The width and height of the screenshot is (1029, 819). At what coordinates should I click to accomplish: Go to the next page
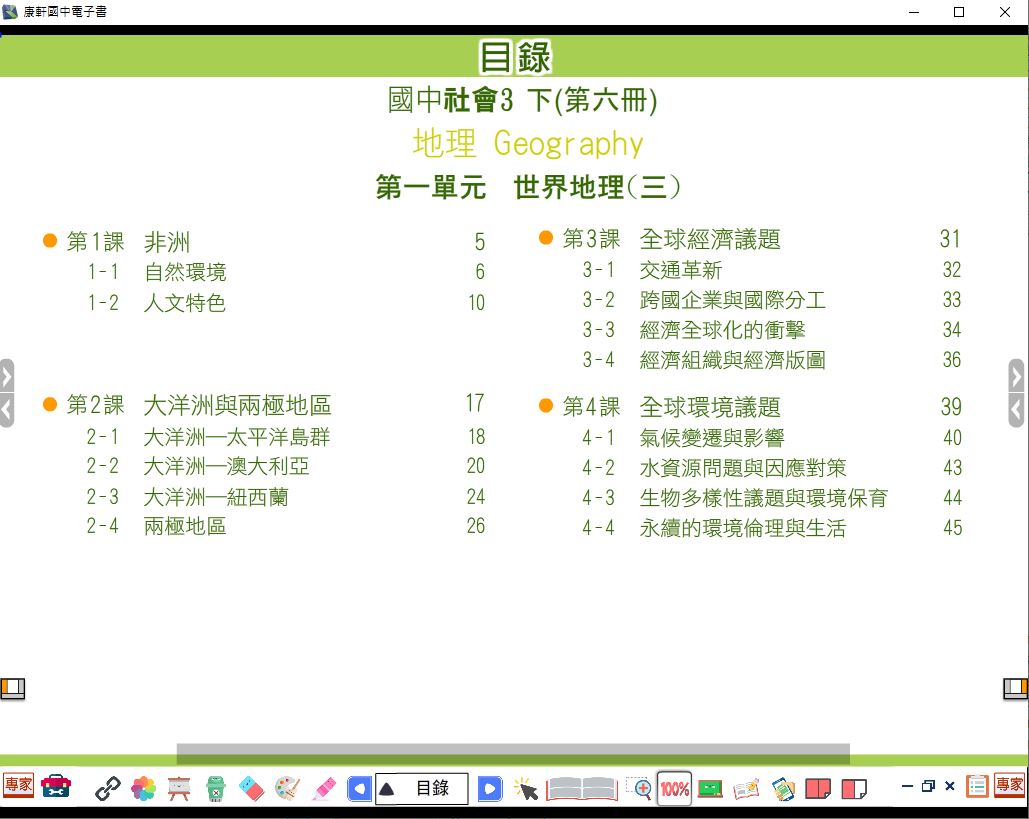(x=489, y=789)
